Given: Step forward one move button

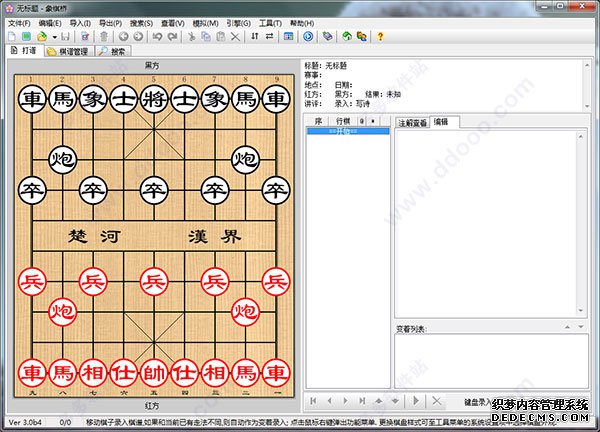Looking at the screenshot, I should pos(346,401).
